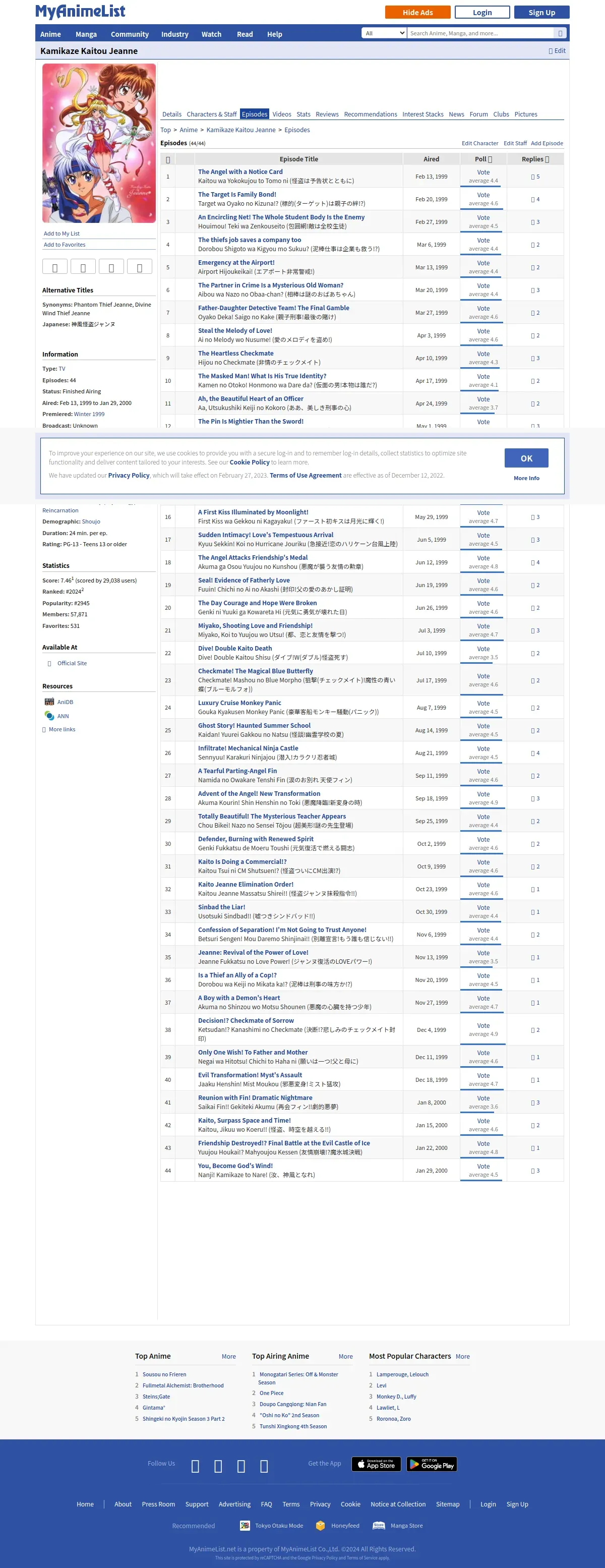Click the anime cover image
Screen dimensions: 605x1568
coord(99,143)
